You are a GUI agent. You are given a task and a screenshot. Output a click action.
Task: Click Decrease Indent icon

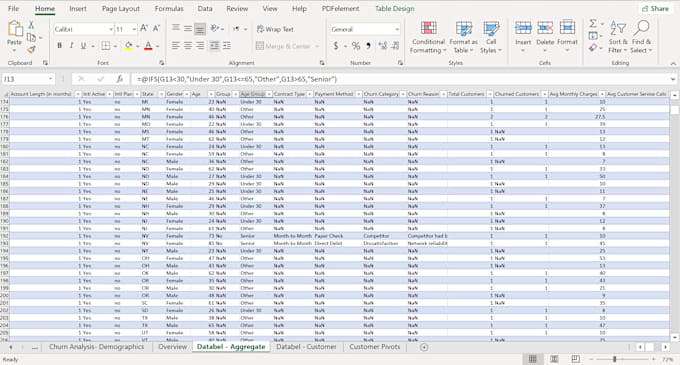(214, 46)
